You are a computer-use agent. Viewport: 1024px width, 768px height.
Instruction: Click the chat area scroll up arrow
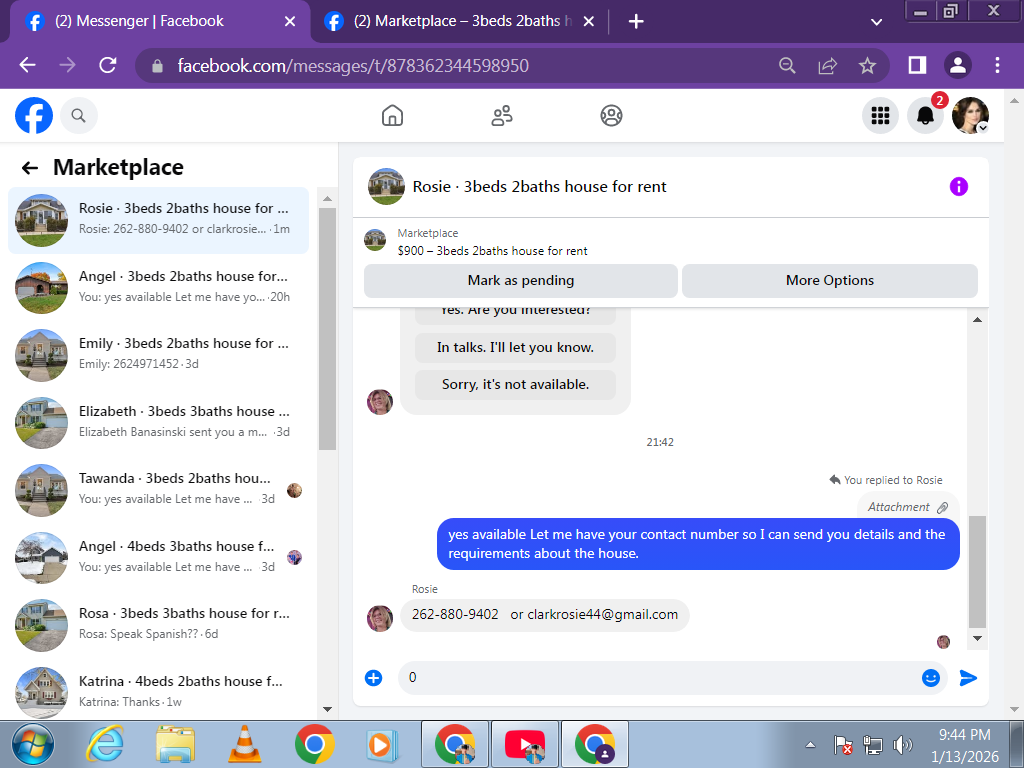point(978,320)
